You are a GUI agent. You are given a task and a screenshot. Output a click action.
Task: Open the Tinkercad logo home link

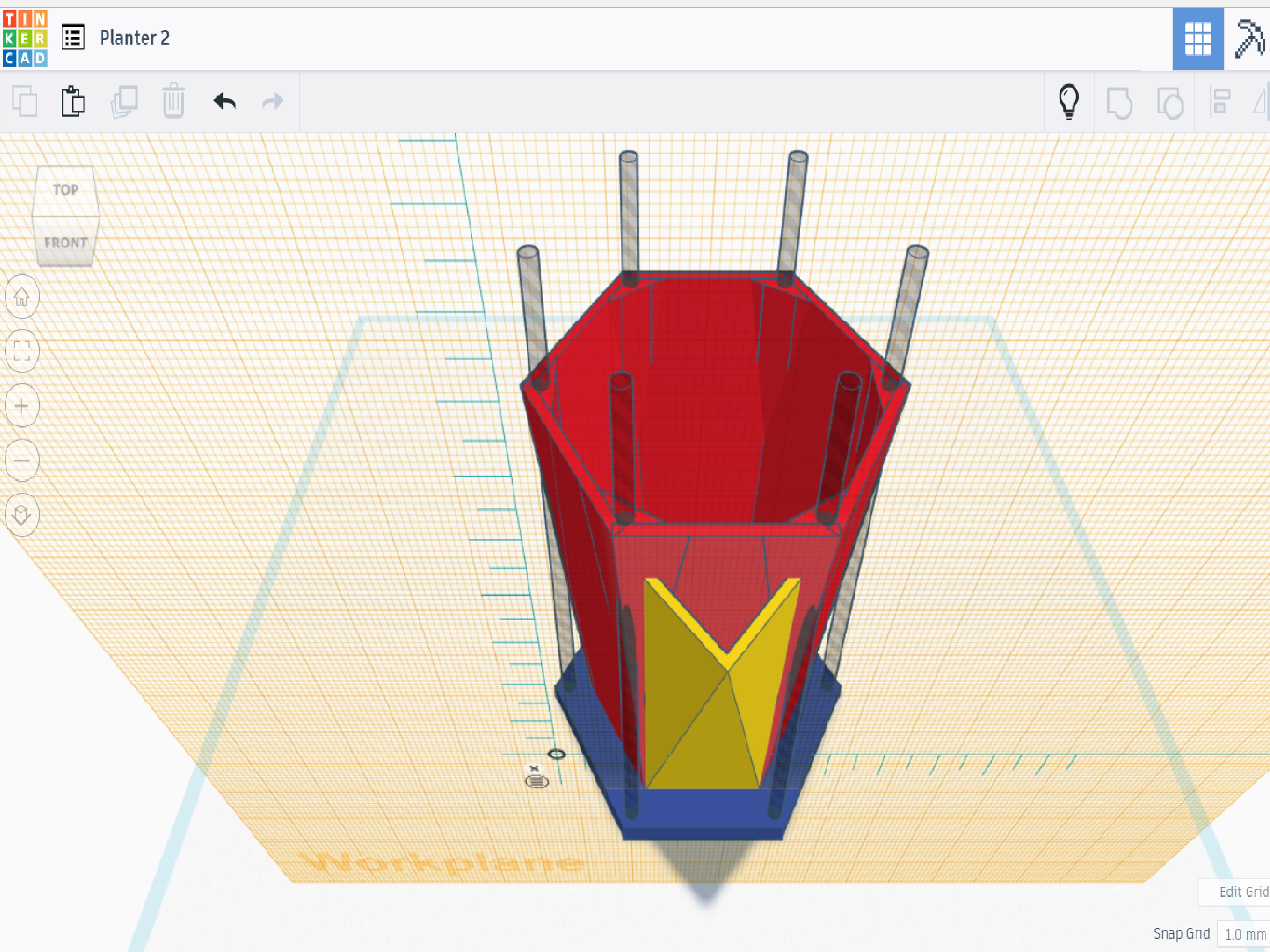tap(25, 38)
